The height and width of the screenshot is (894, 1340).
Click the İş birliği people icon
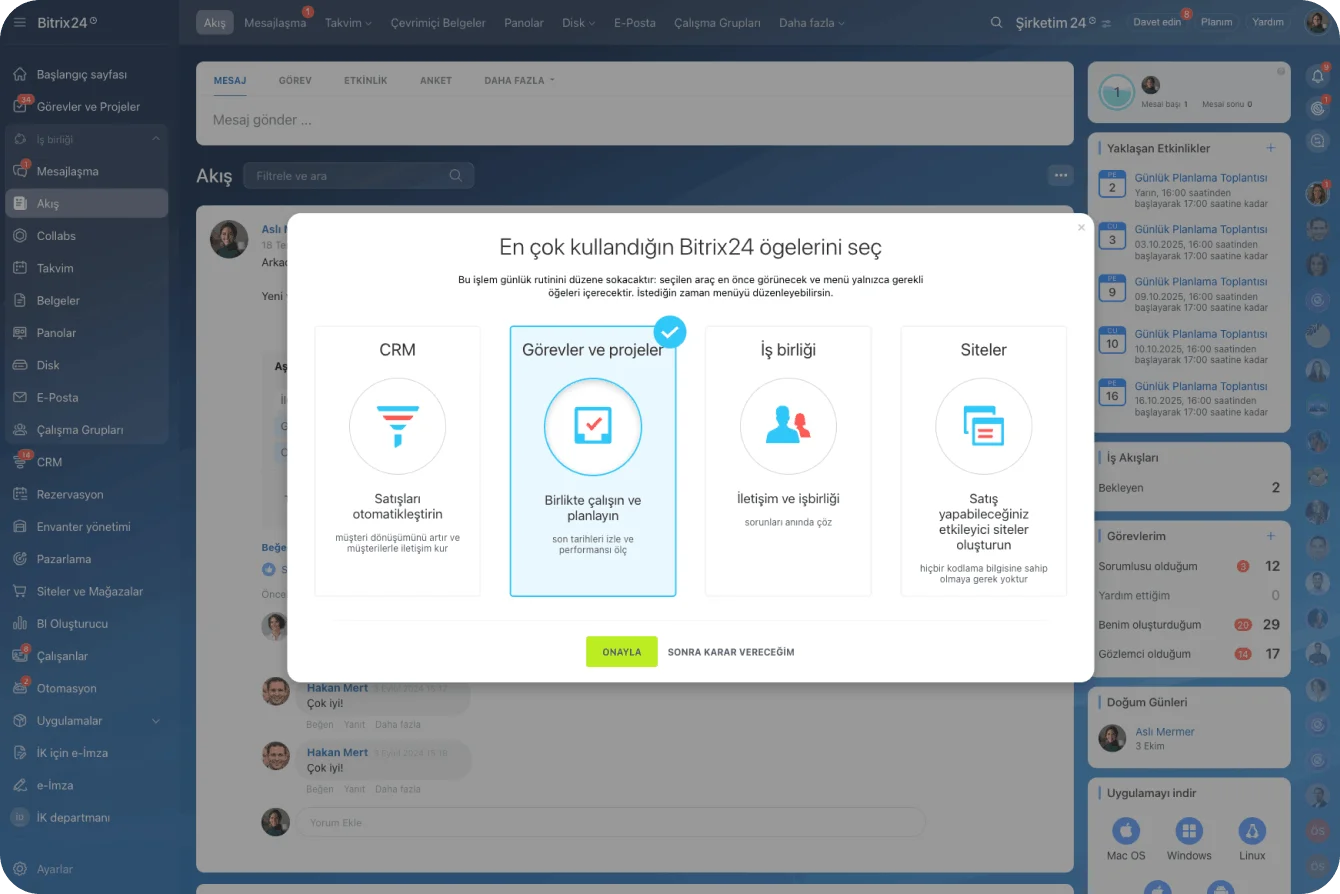(788, 426)
